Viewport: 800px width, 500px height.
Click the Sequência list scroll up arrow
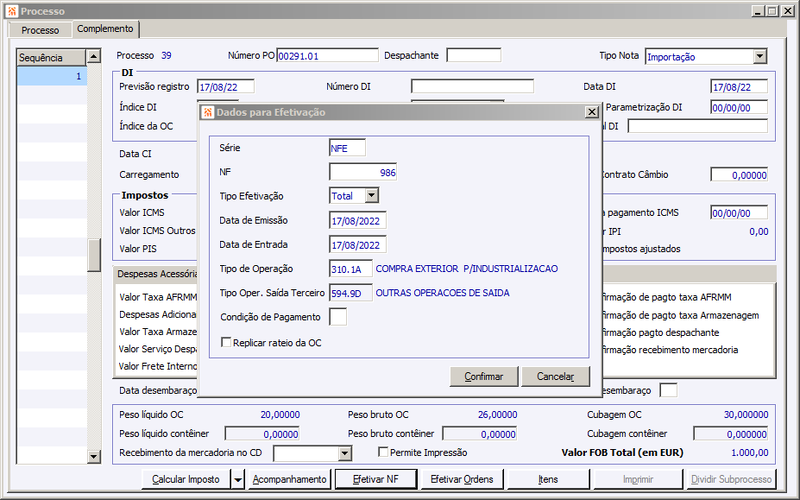93,56
